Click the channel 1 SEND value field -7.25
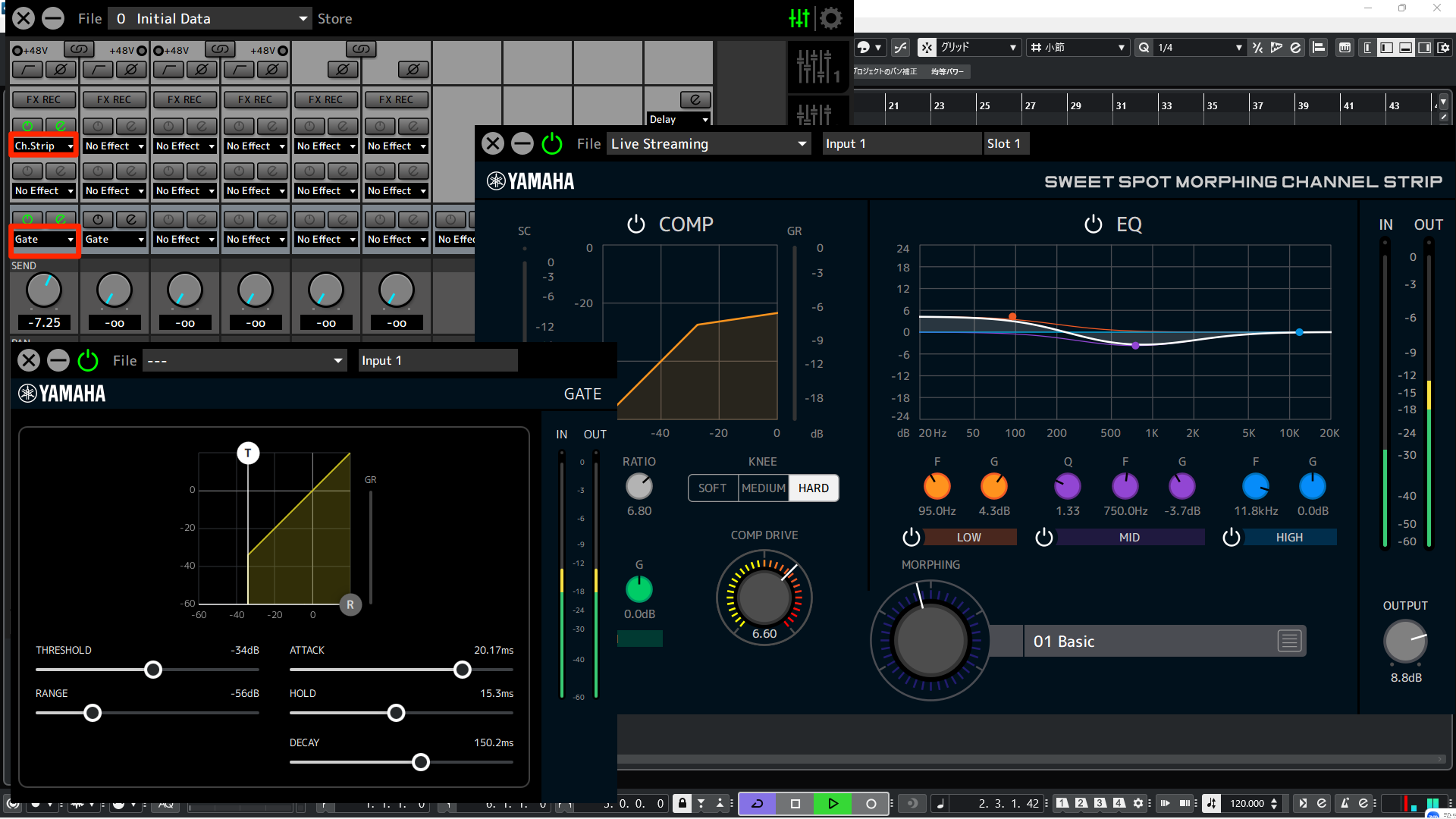 (x=44, y=322)
